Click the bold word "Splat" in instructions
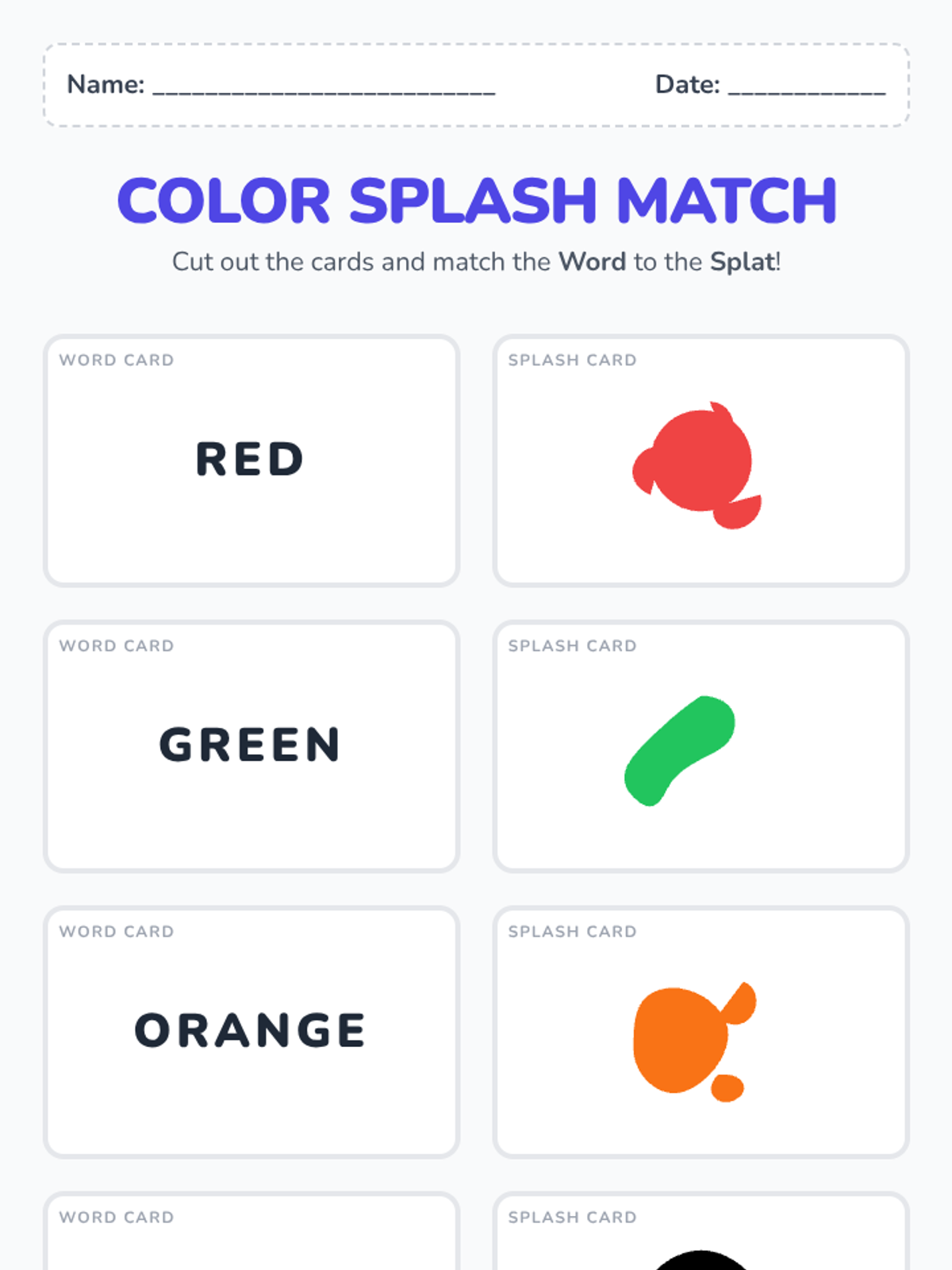 pos(743,262)
